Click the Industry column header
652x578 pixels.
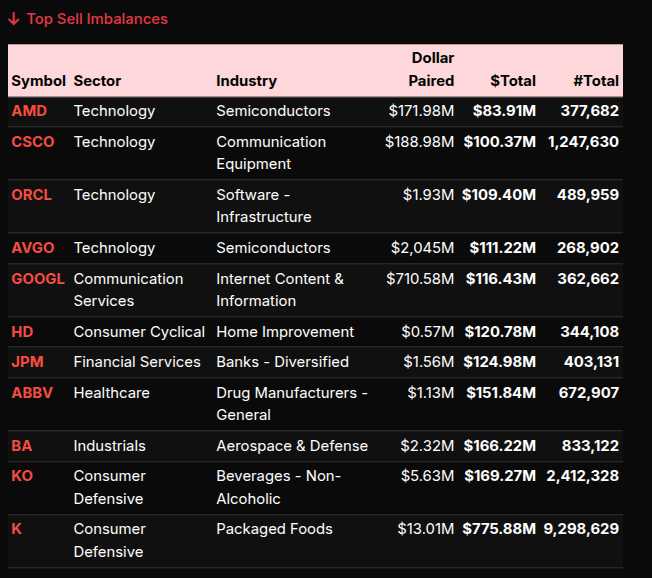pos(246,81)
